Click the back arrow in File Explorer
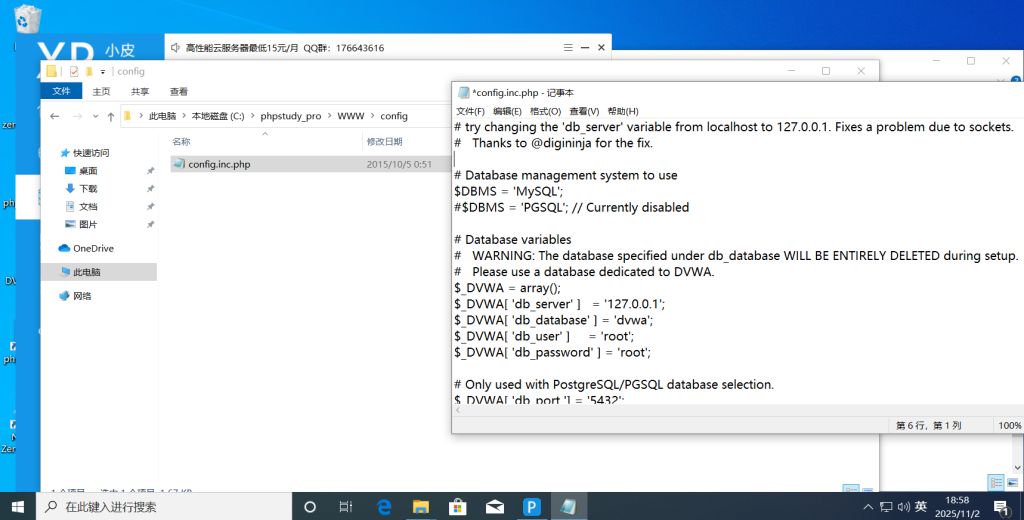 point(53,116)
